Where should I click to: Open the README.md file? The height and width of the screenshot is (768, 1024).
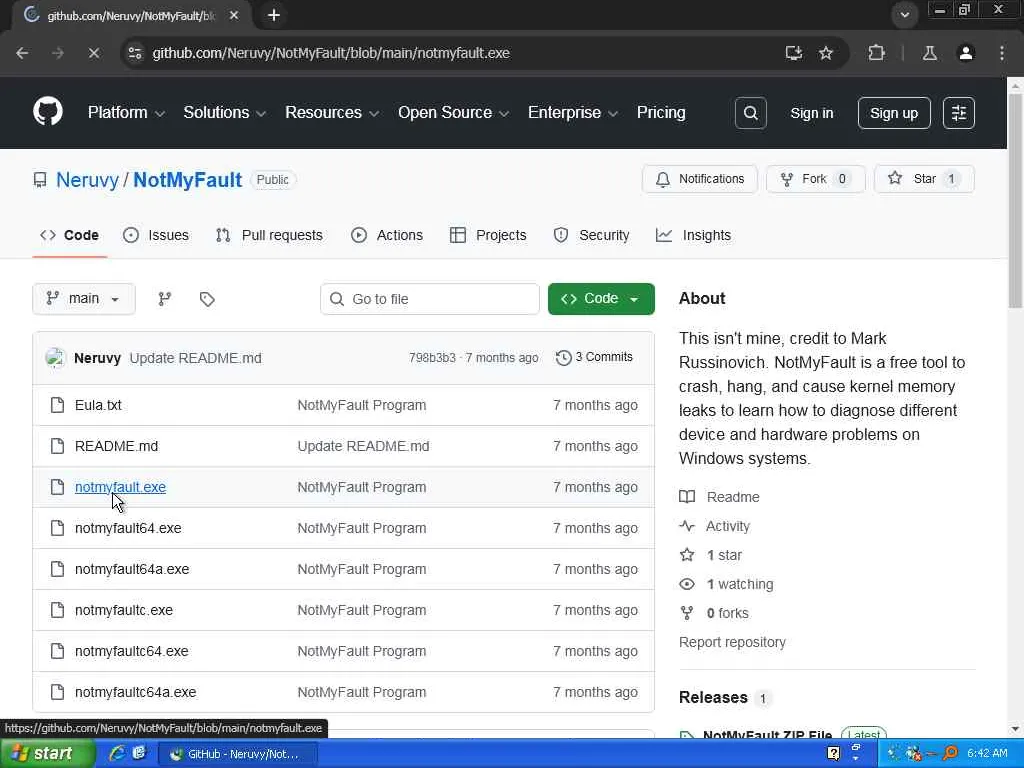click(x=116, y=446)
